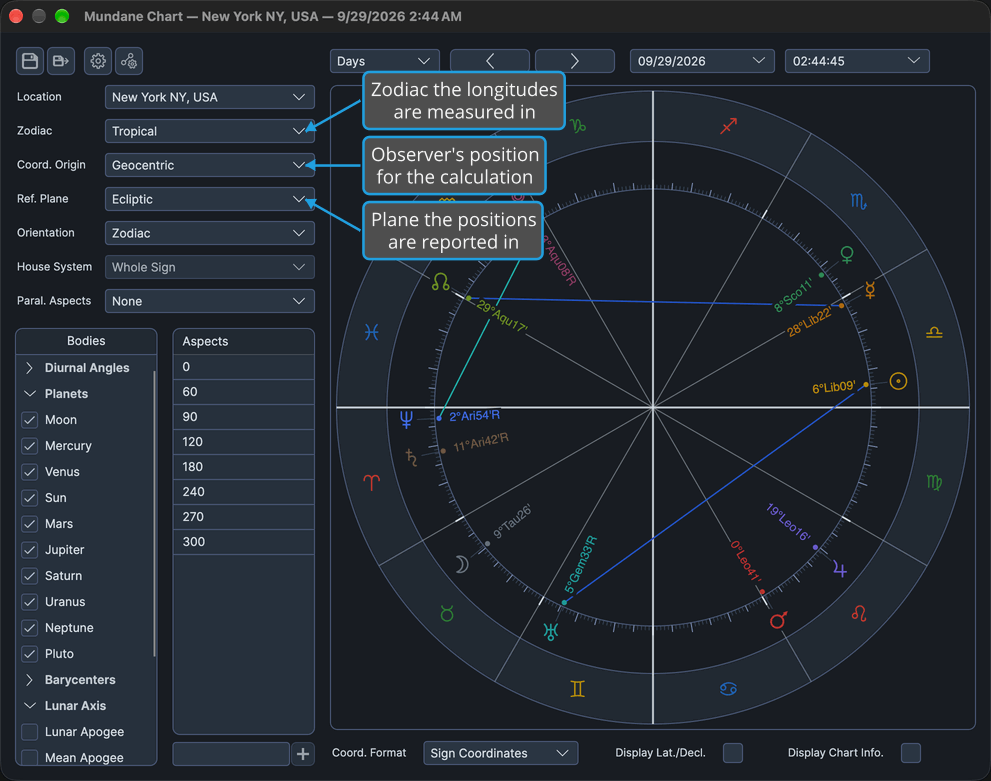Click the Mars glyph in chart

click(778, 620)
